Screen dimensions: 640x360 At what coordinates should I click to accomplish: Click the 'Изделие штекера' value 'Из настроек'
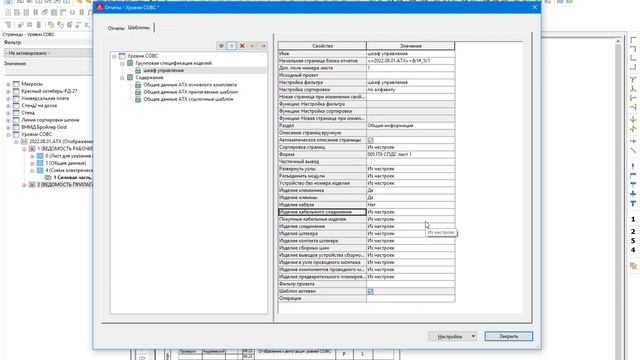tap(411, 234)
